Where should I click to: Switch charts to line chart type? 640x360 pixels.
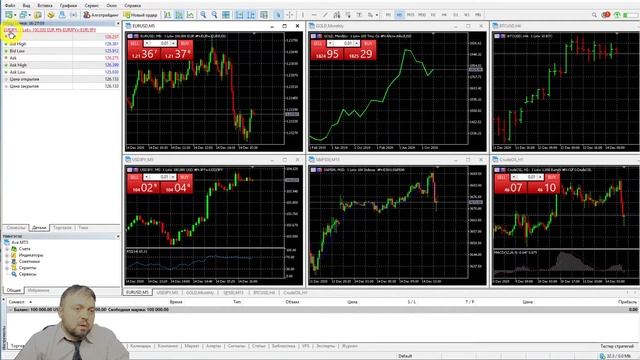(190, 15)
